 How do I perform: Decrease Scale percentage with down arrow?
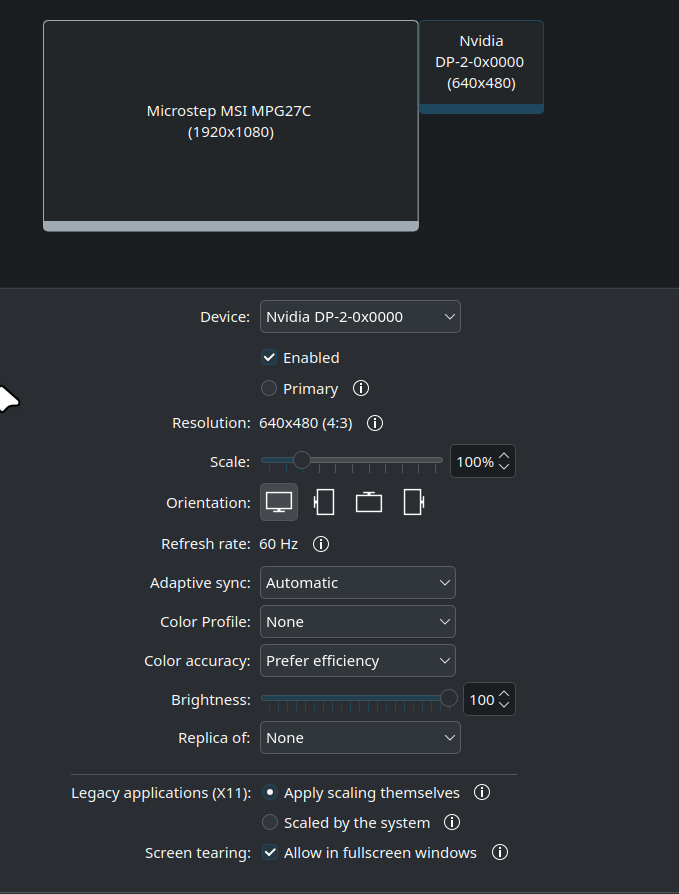[504, 466]
